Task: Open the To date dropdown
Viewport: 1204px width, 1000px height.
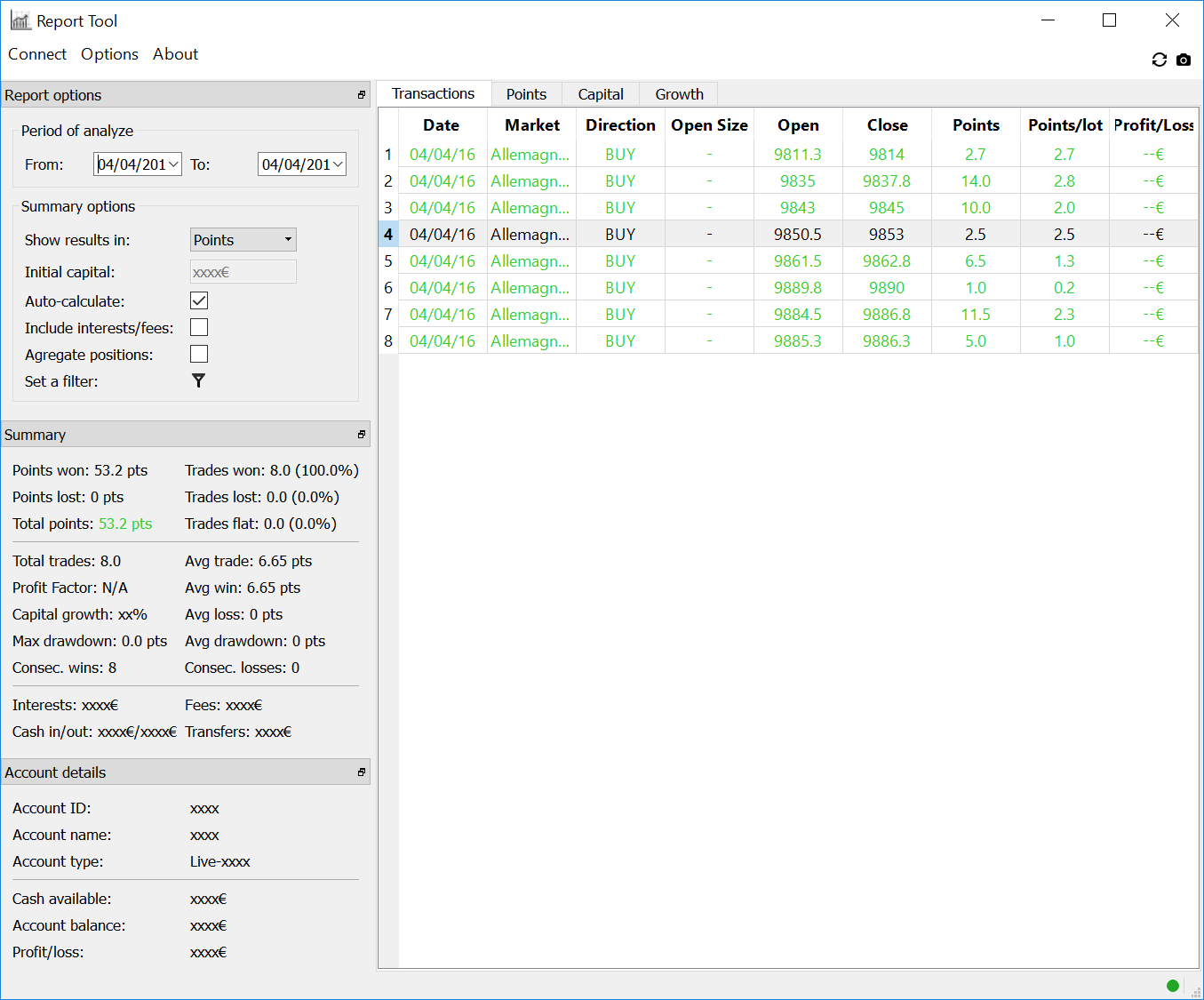Action: pos(338,164)
